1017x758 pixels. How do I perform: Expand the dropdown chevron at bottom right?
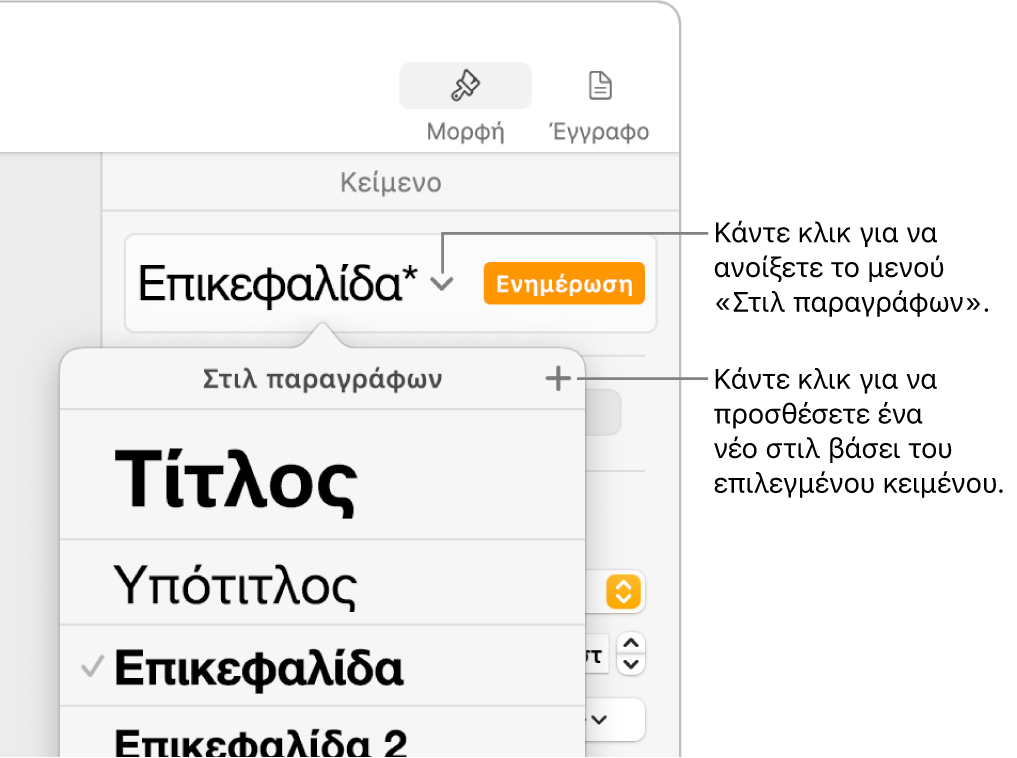[600, 719]
